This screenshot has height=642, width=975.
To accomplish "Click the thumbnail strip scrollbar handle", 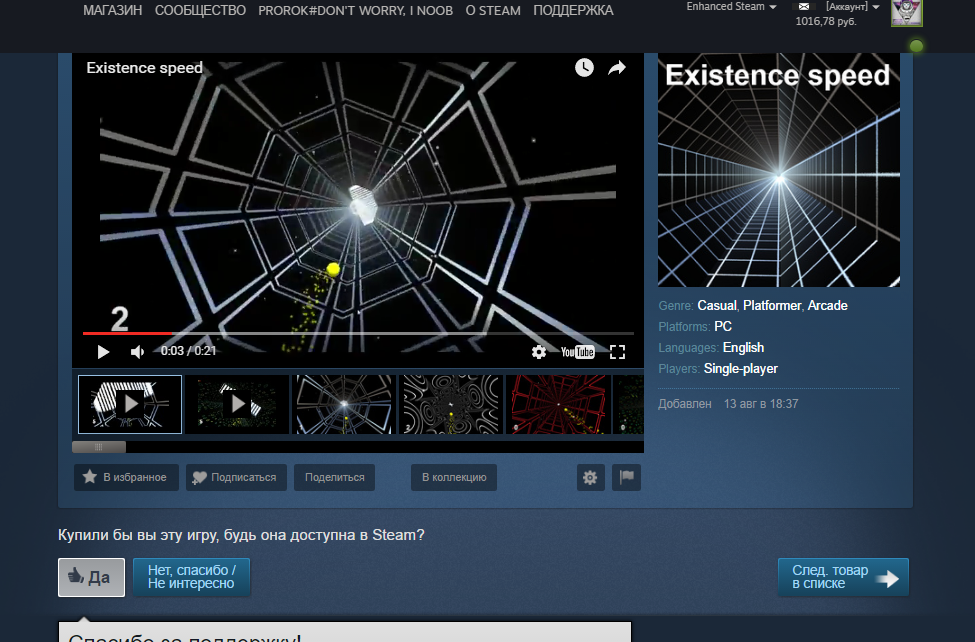I will [x=99, y=447].
